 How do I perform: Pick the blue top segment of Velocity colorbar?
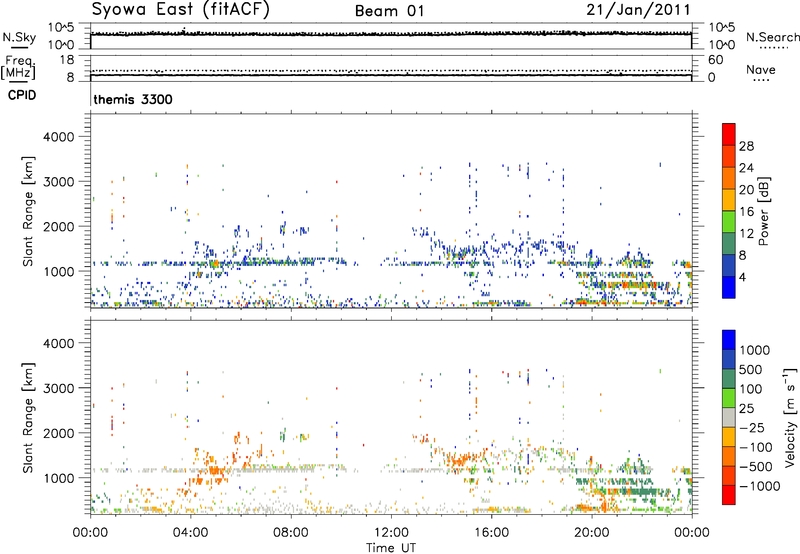click(x=729, y=340)
